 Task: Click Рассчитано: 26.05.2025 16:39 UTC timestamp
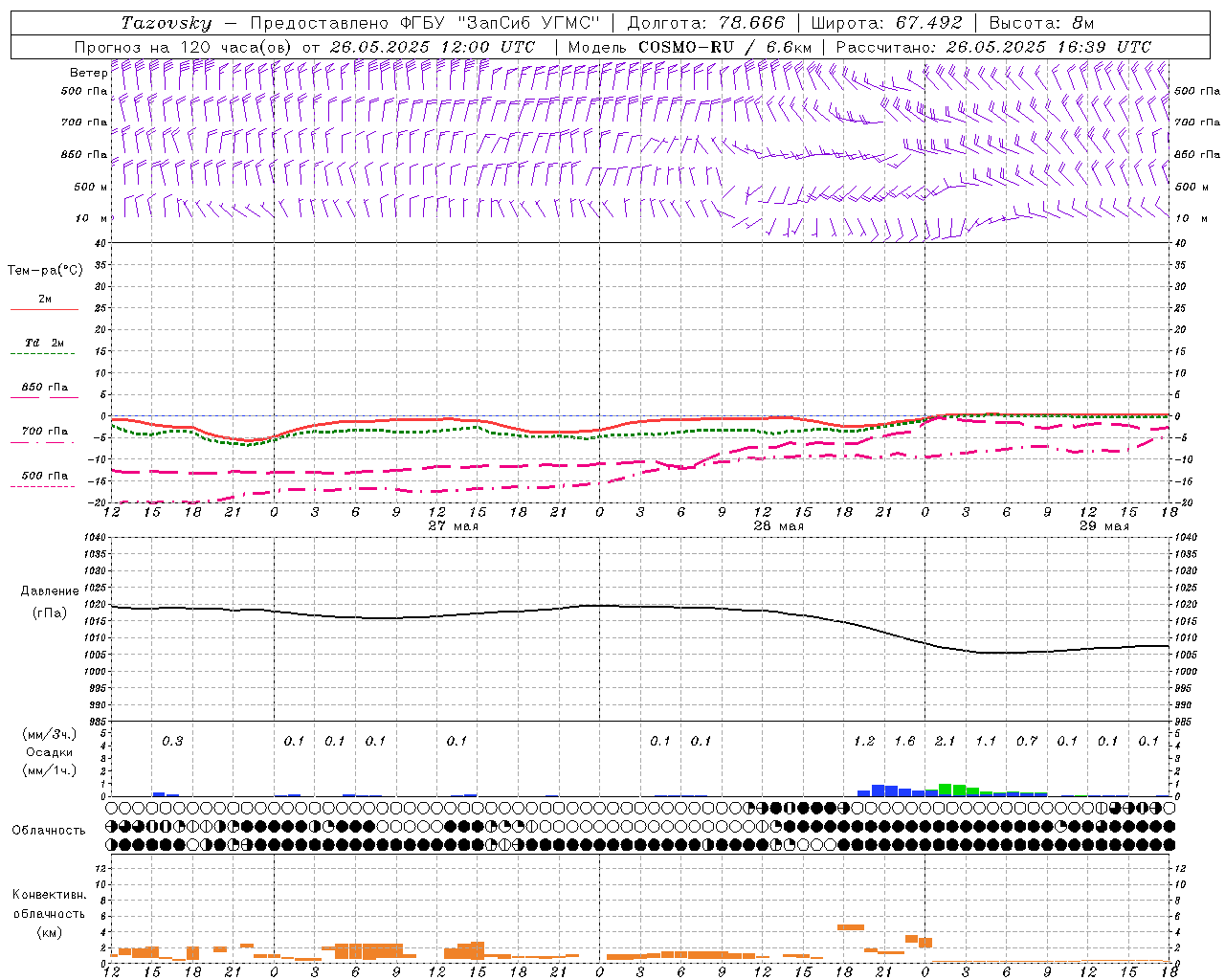[993, 47]
